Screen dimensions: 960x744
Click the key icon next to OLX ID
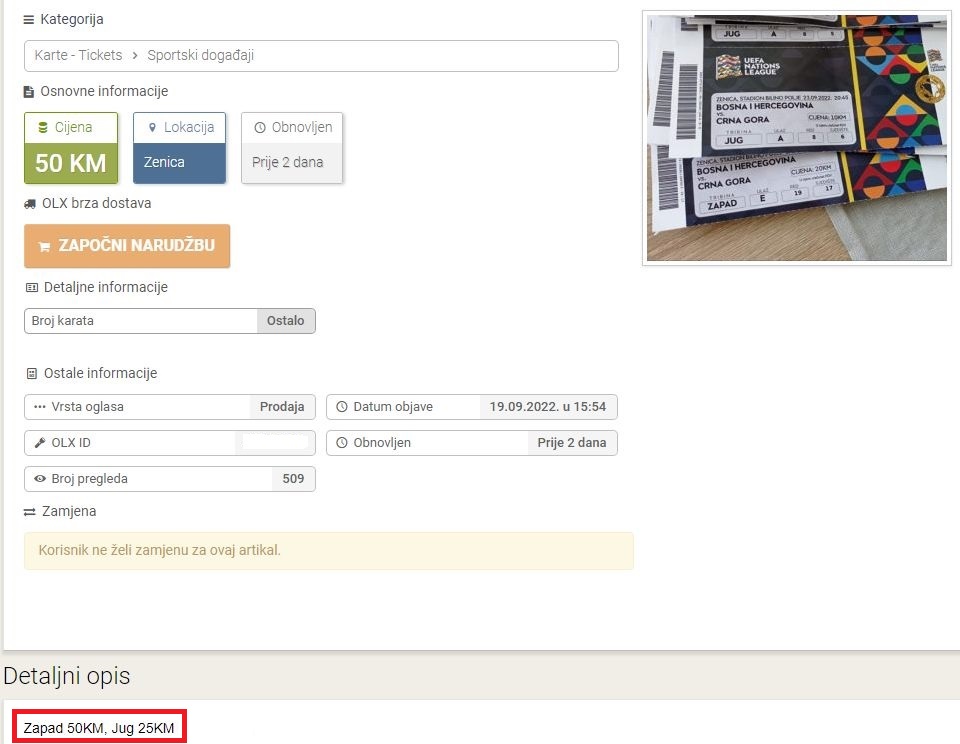pyautogui.click(x=40, y=443)
